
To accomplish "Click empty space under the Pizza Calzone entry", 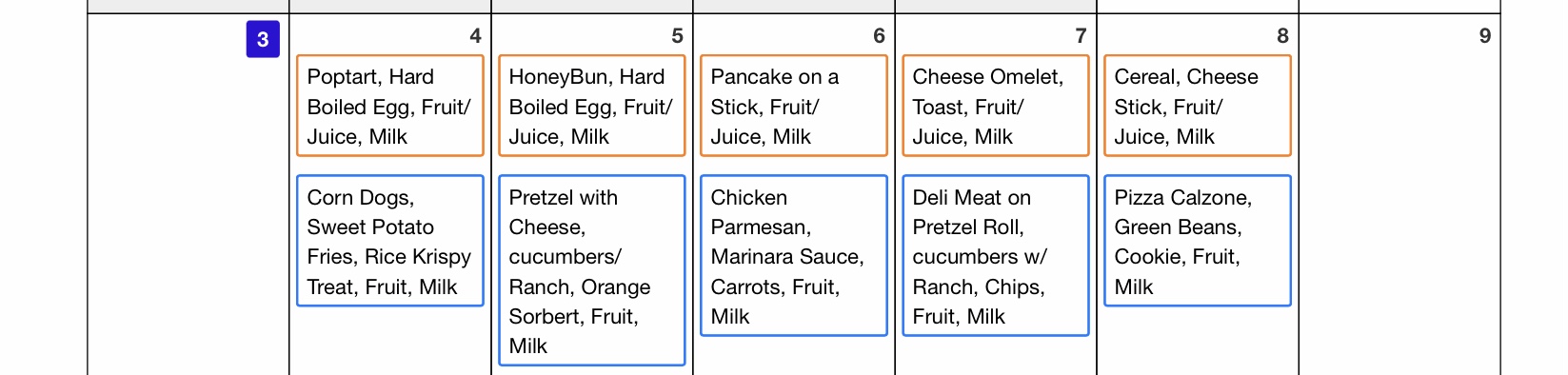I will pyautogui.click(x=1198, y=341).
